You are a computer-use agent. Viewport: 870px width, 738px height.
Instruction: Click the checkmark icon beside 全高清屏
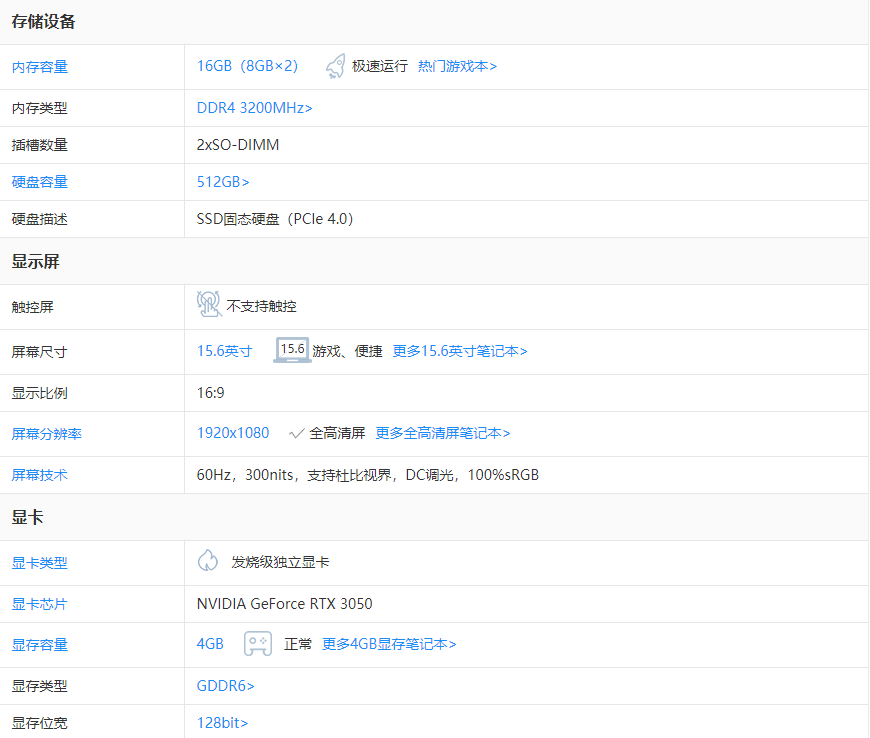click(x=297, y=432)
